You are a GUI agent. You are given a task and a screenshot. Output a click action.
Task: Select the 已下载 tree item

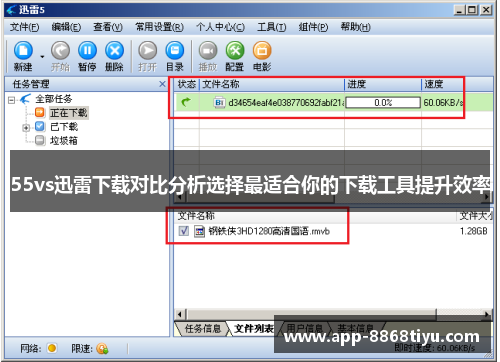(x=64, y=127)
